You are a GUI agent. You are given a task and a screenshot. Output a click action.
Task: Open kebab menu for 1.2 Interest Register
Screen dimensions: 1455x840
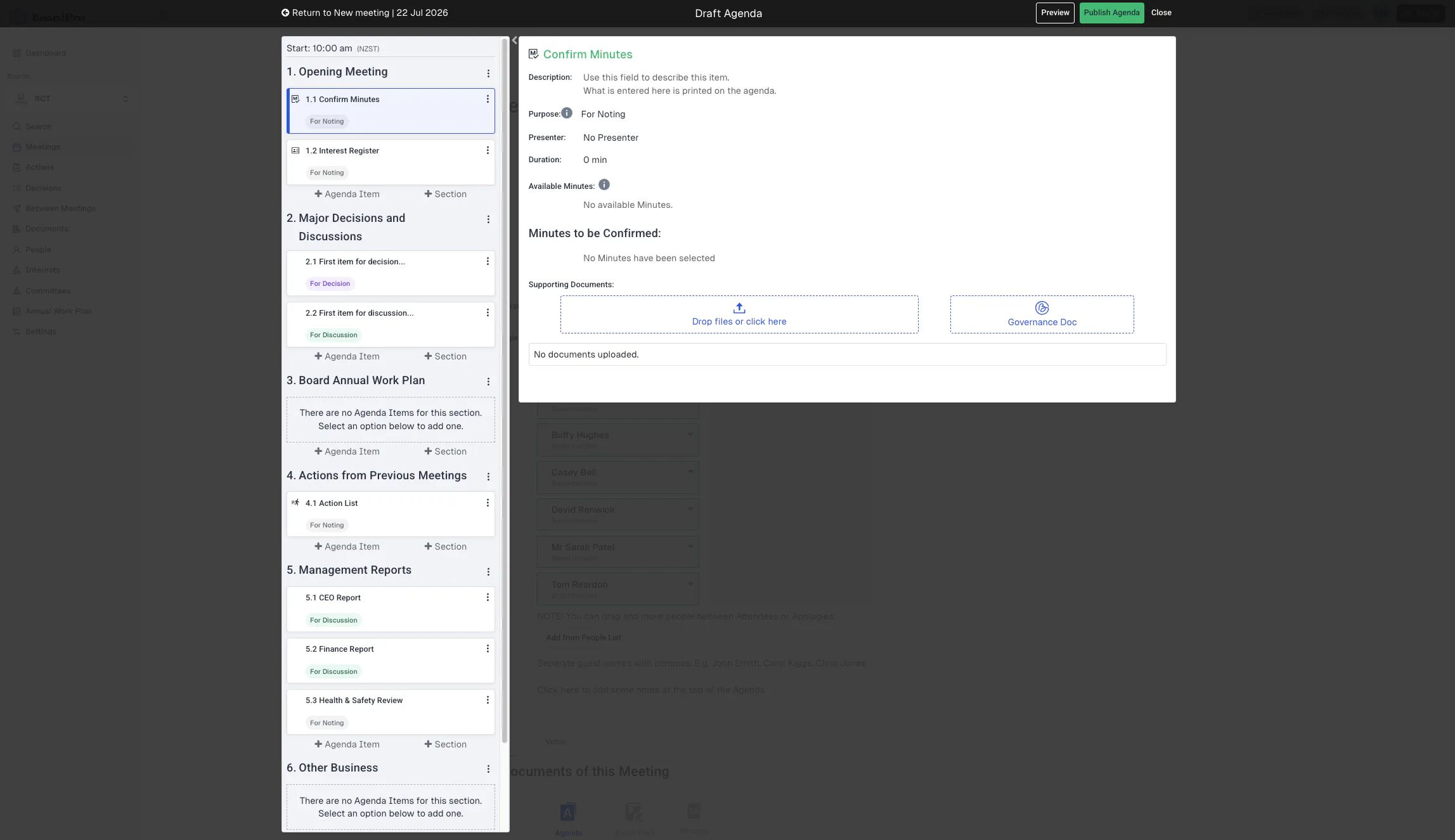(488, 150)
